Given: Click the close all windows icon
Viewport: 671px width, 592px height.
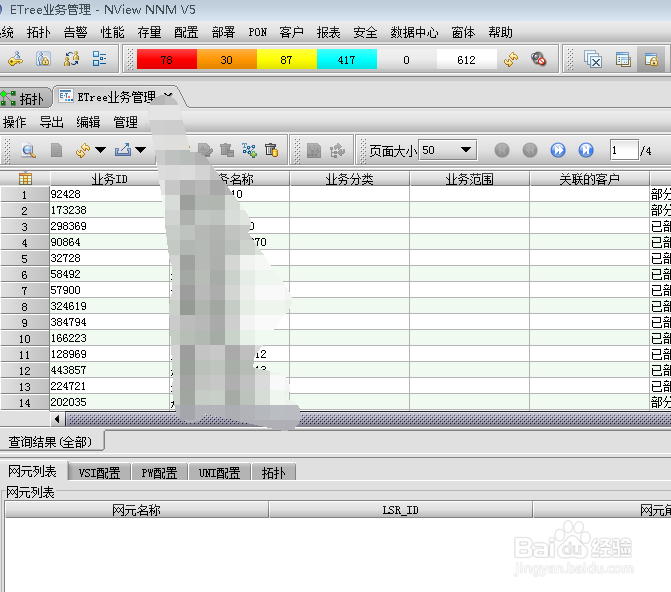Looking at the screenshot, I should (593, 59).
